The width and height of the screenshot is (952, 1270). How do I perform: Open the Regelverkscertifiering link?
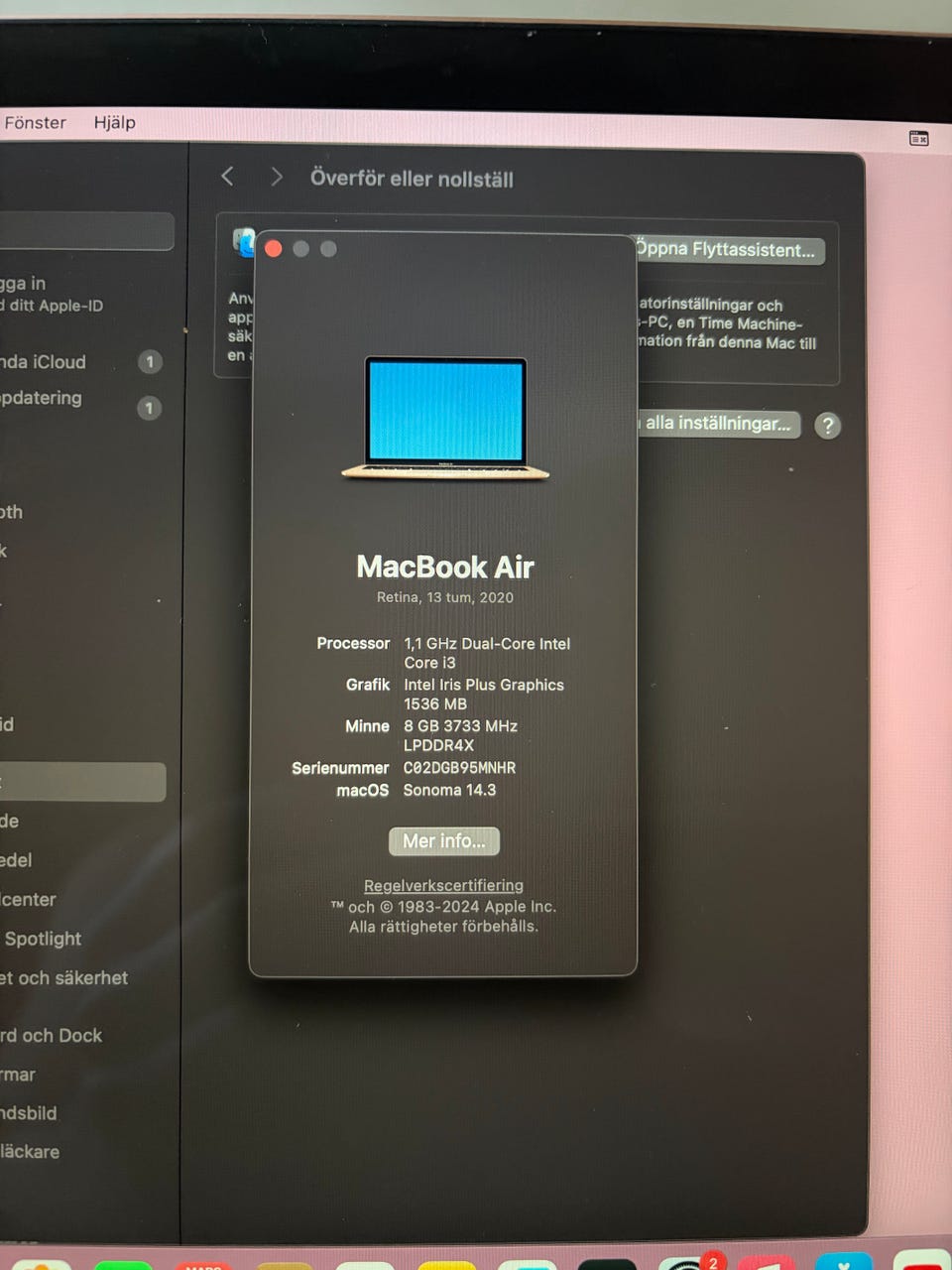coord(443,885)
